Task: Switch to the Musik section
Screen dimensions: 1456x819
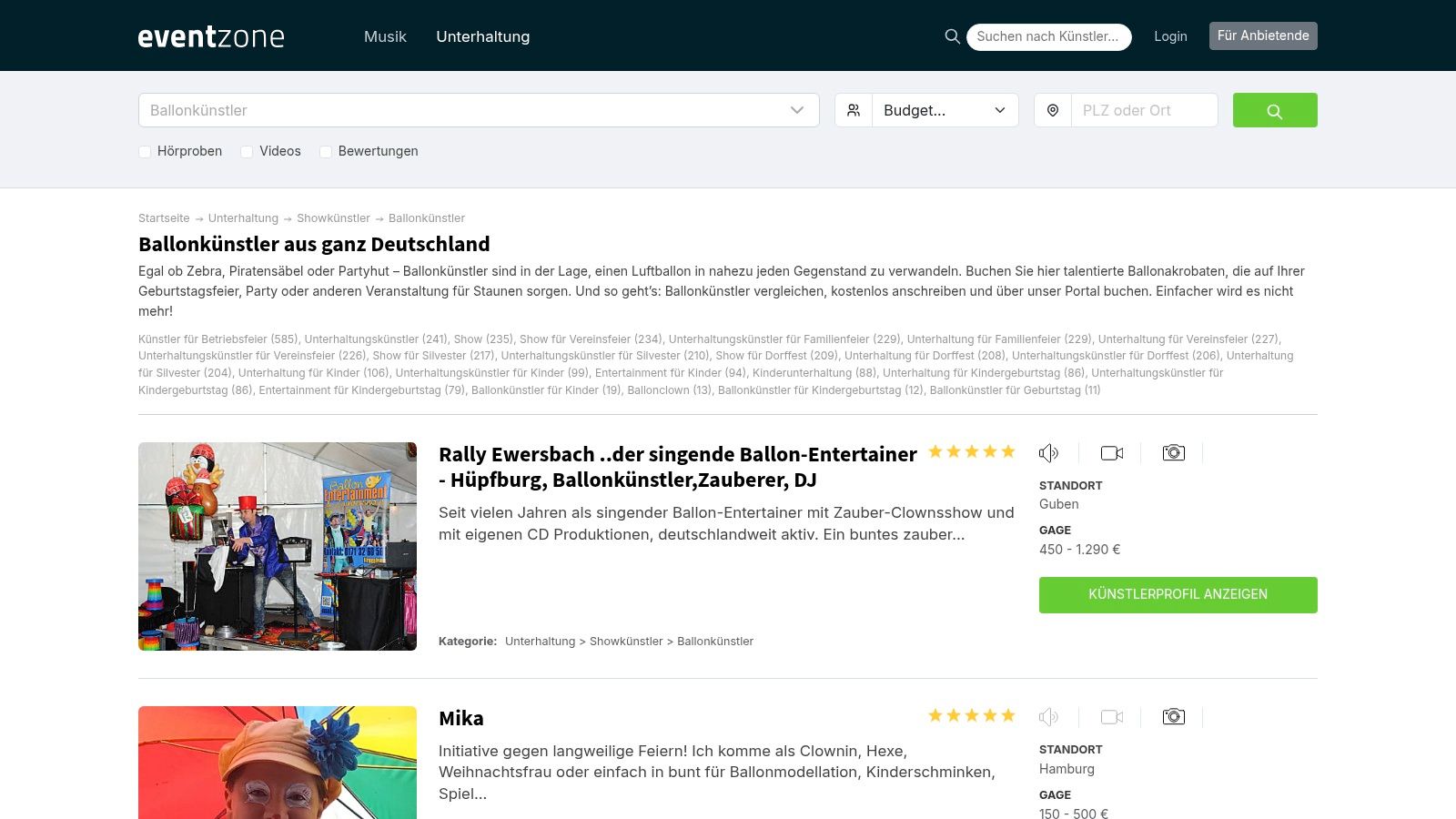Action: click(385, 36)
